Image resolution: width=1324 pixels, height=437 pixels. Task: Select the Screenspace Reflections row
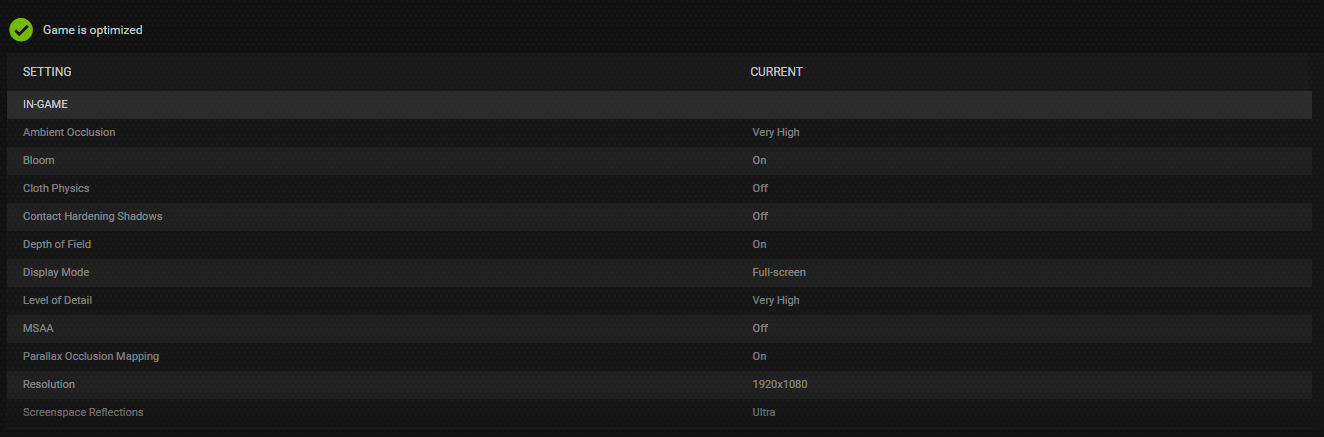coord(83,412)
